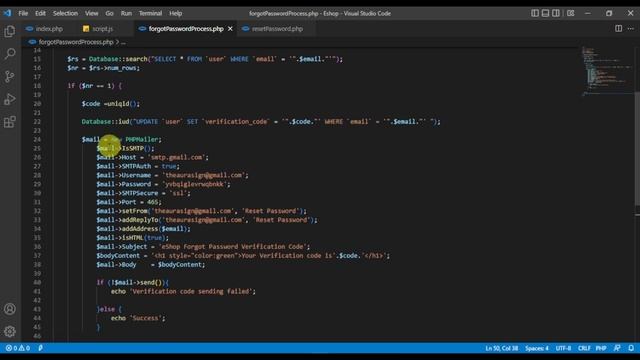Click the feedback icon in status bar

pyautogui.click(x=617, y=348)
